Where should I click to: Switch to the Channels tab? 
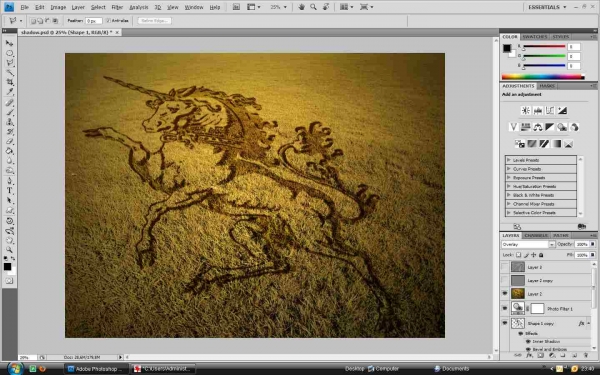tap(536, 235)
